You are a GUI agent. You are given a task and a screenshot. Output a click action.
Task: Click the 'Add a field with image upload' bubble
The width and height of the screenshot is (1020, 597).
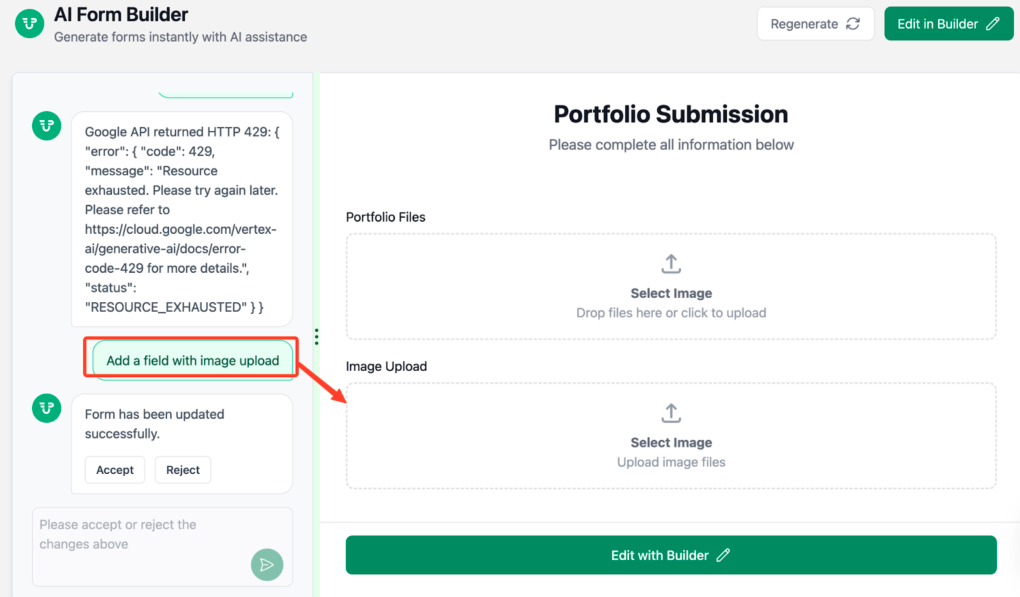pos(193,360)
